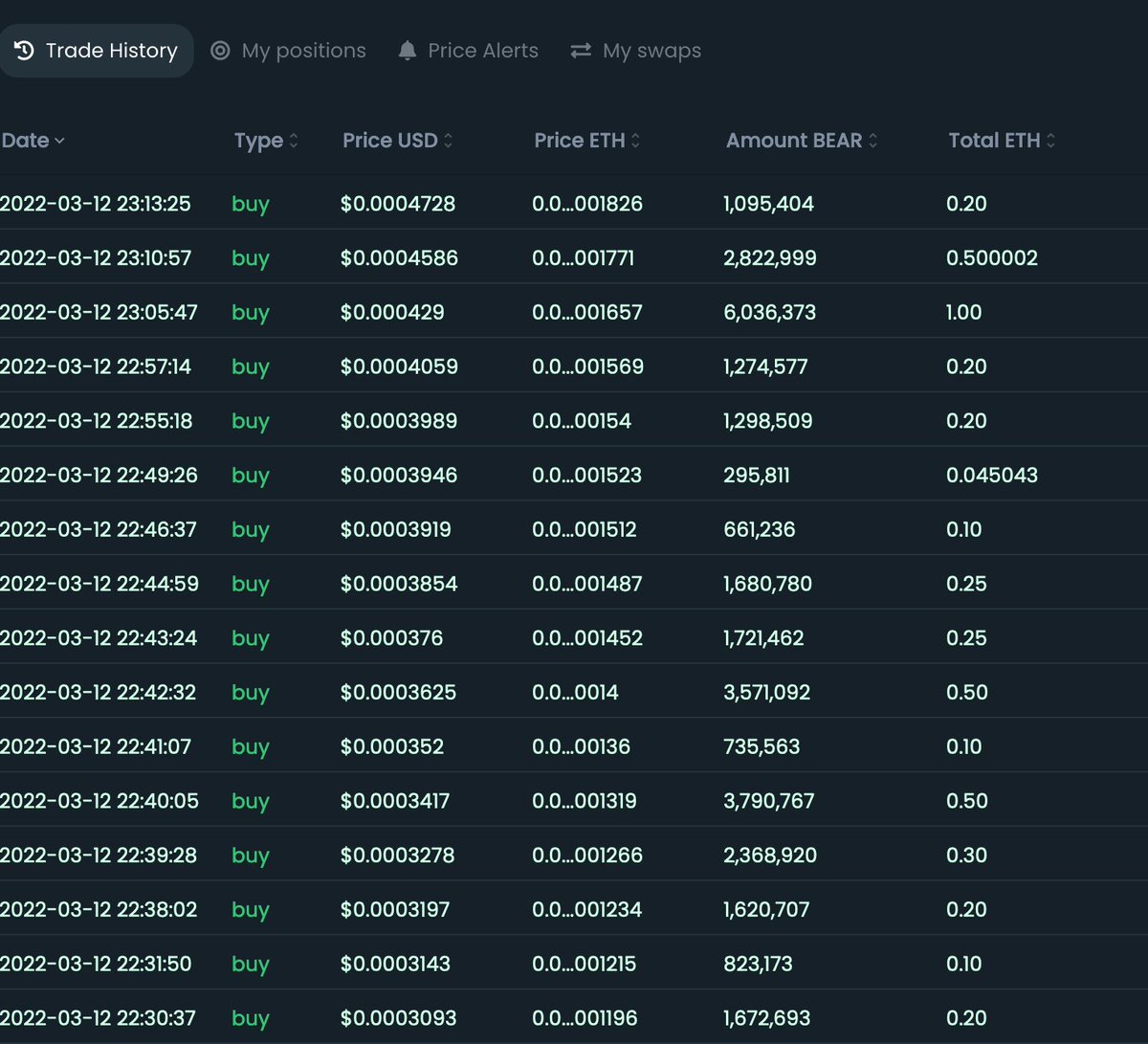Click price $0.0003919
This screenshot has width=1148, height=1044.
[x=396, y=529]
